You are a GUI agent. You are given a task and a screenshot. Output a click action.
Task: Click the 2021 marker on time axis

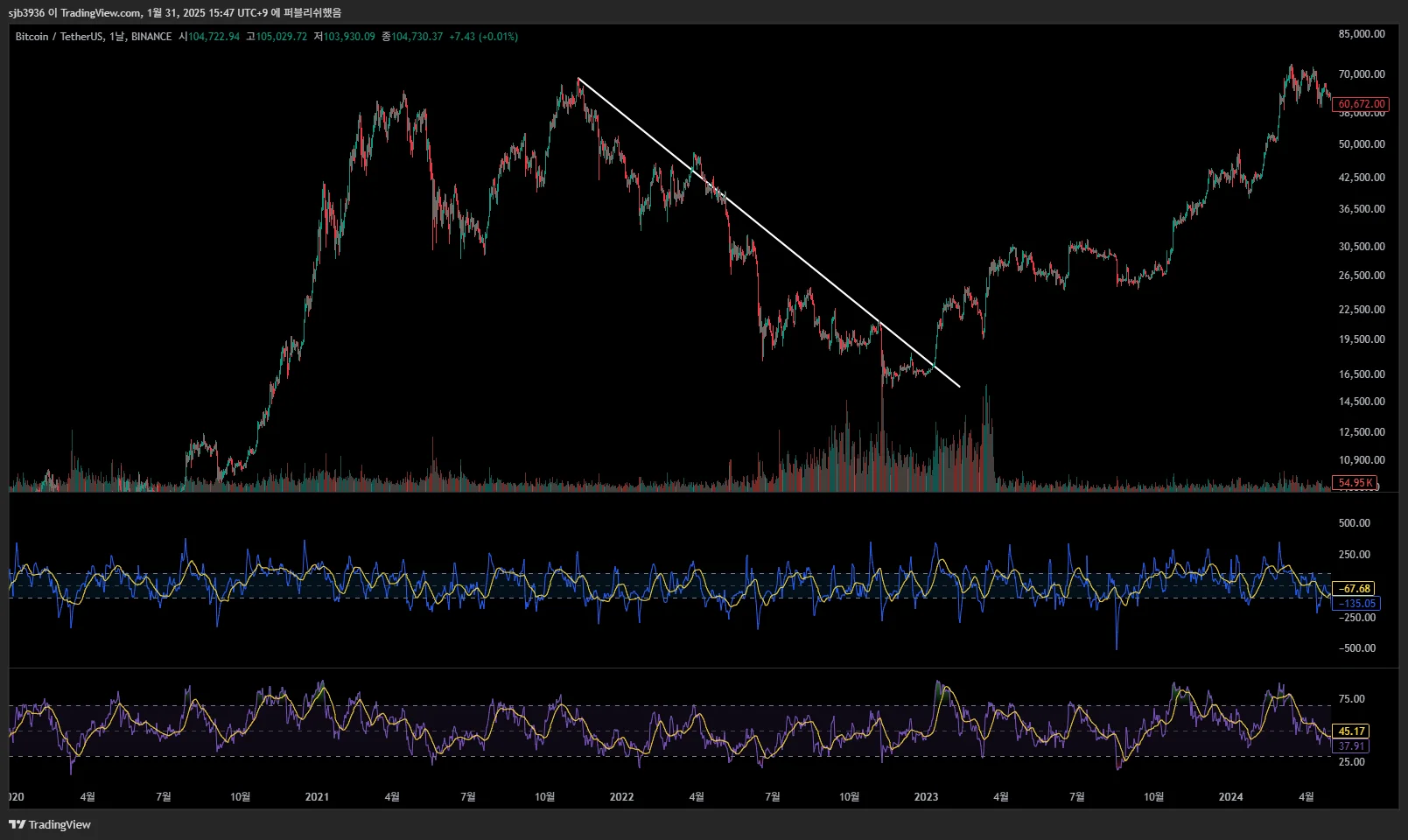pos(317,796)
